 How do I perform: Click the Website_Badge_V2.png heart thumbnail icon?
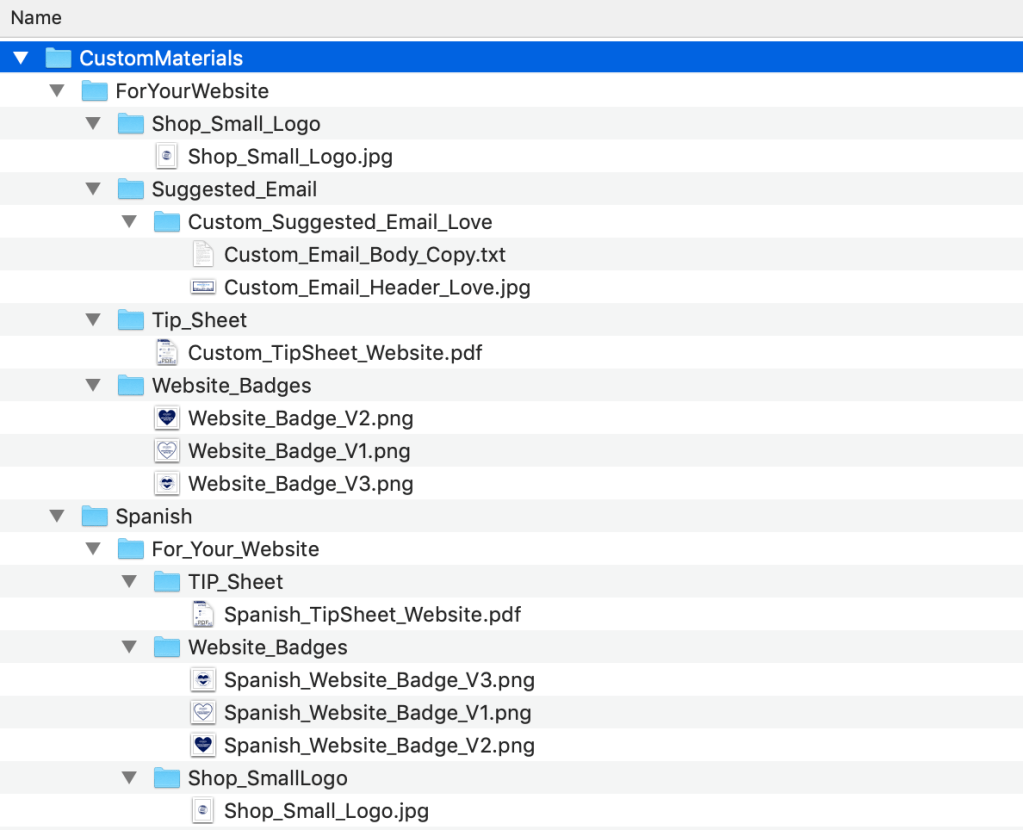[167, 418]
